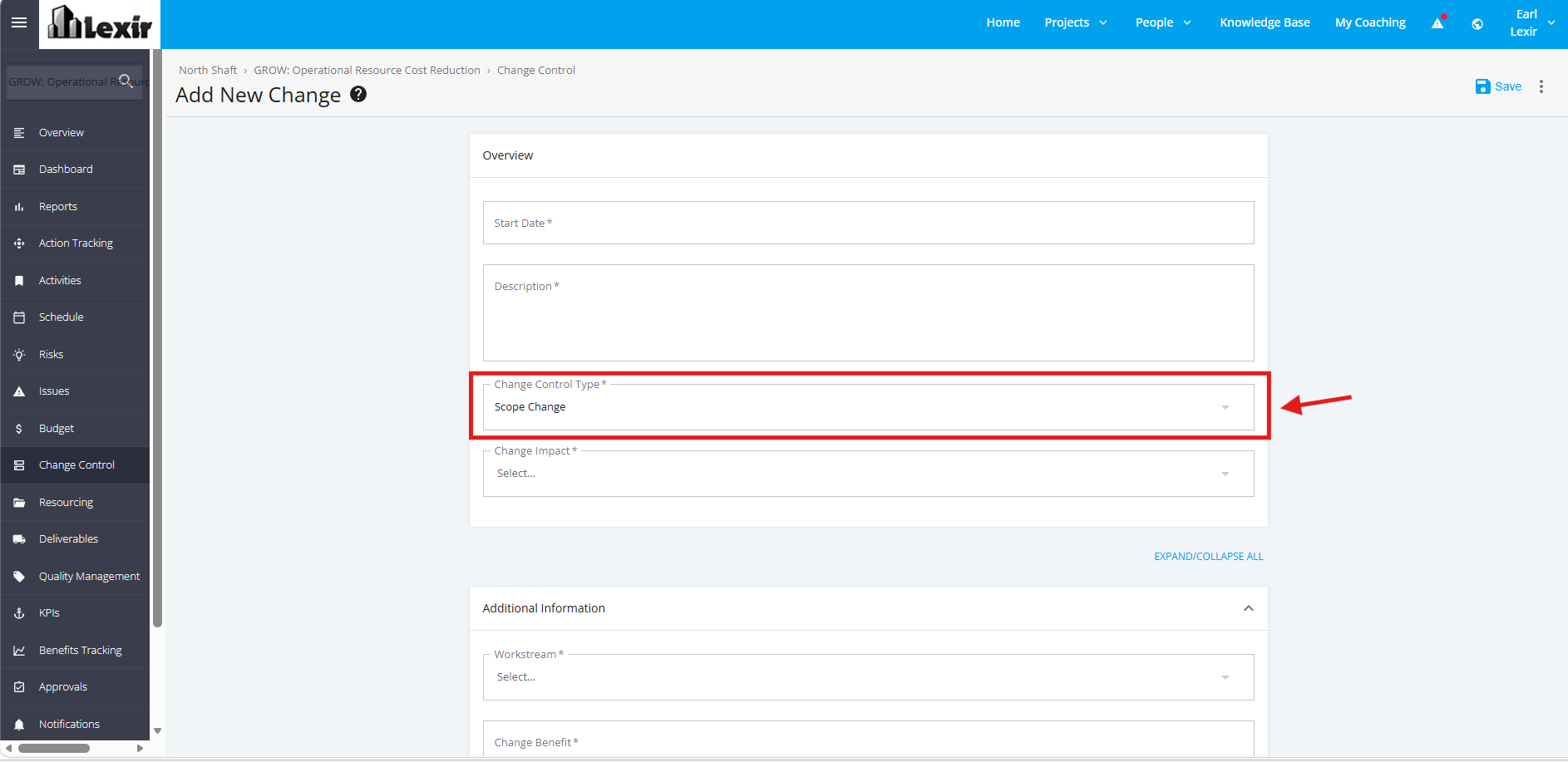This screenshot has height=762, width=1568.
Task: Go to Home in top navigation
Action: pyautogui.click(x=1003, y=22)
